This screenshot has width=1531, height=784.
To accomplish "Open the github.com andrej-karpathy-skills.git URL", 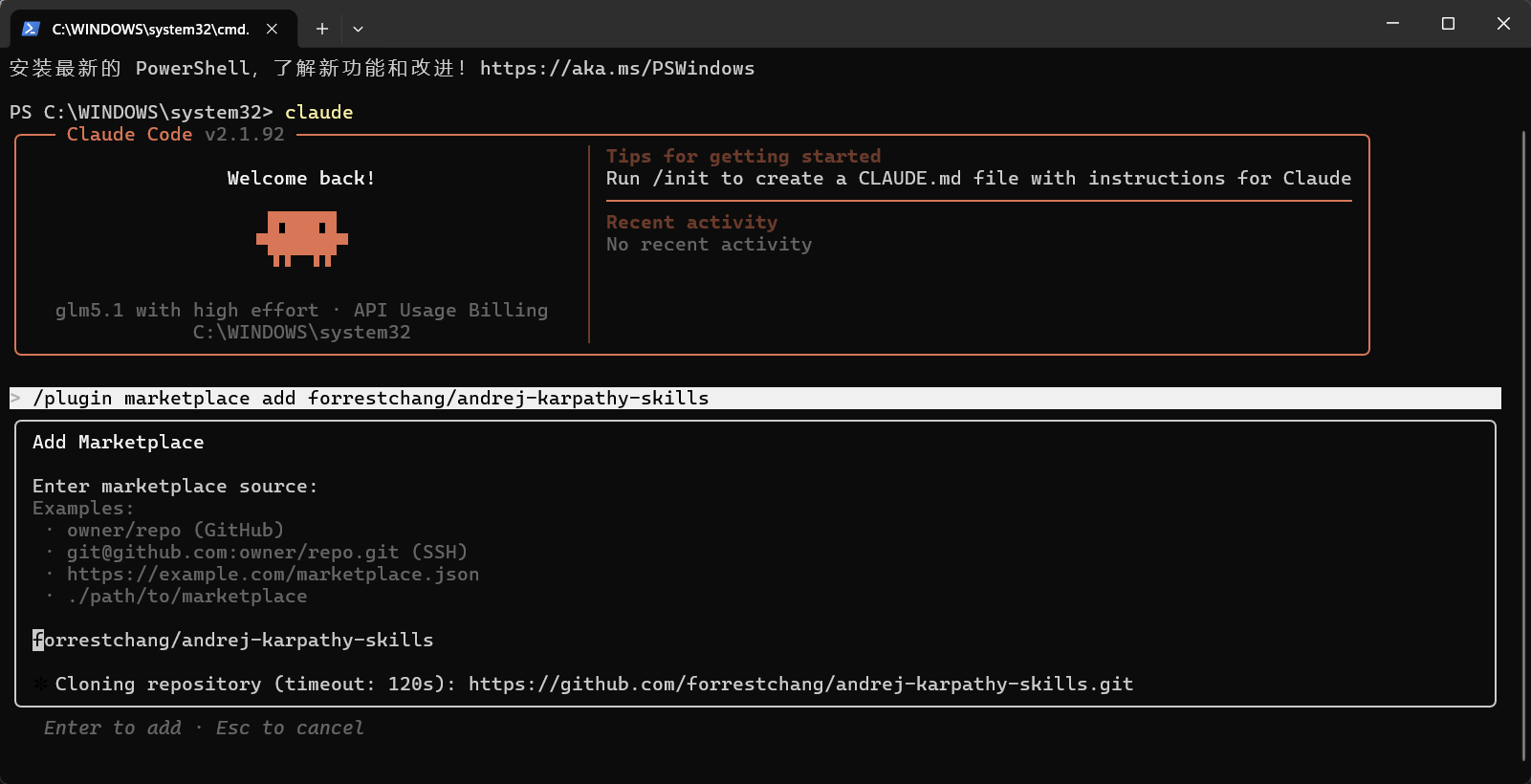I will [800, 684].
